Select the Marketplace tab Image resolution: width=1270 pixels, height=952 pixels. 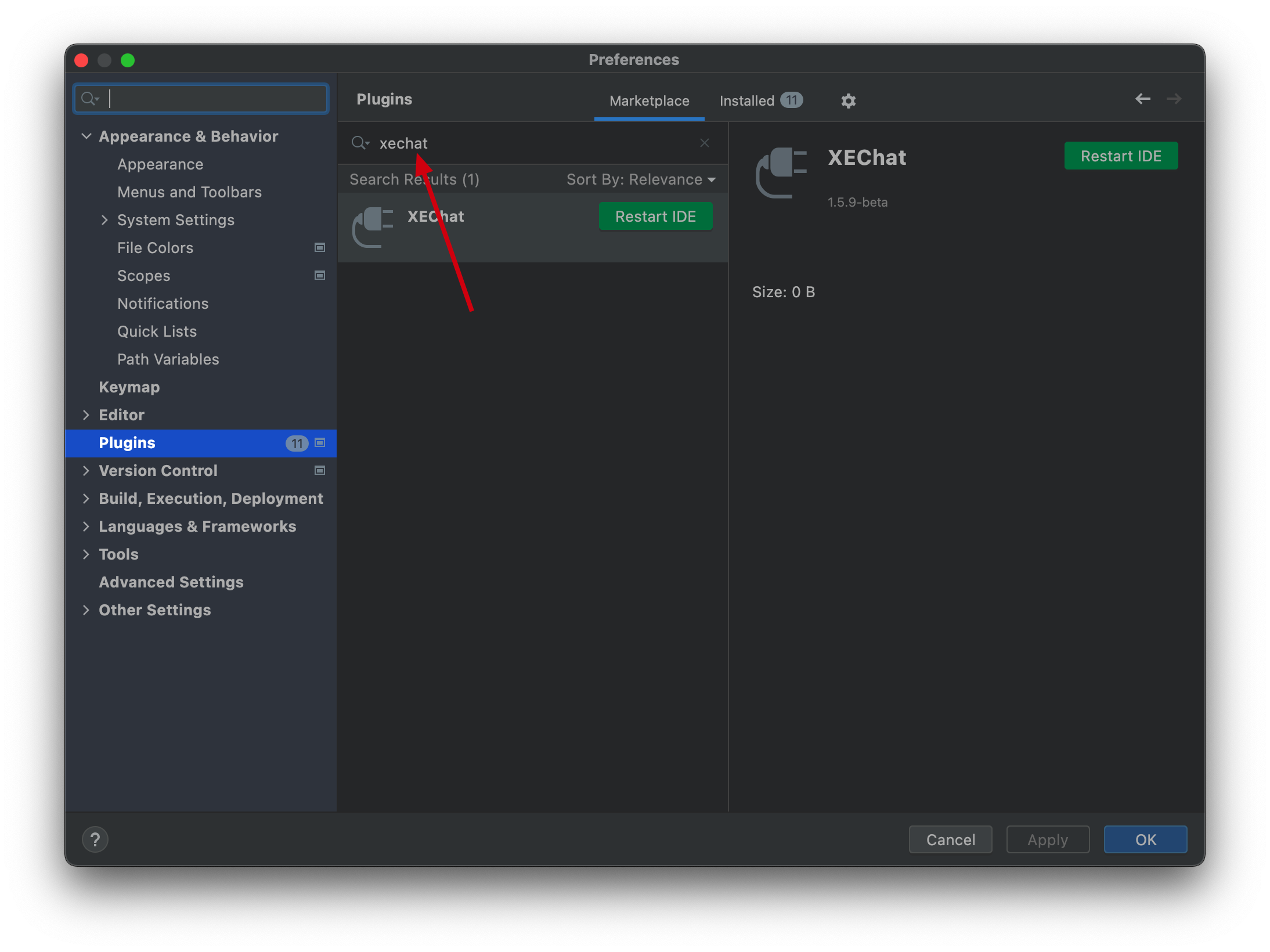(649, 101)
